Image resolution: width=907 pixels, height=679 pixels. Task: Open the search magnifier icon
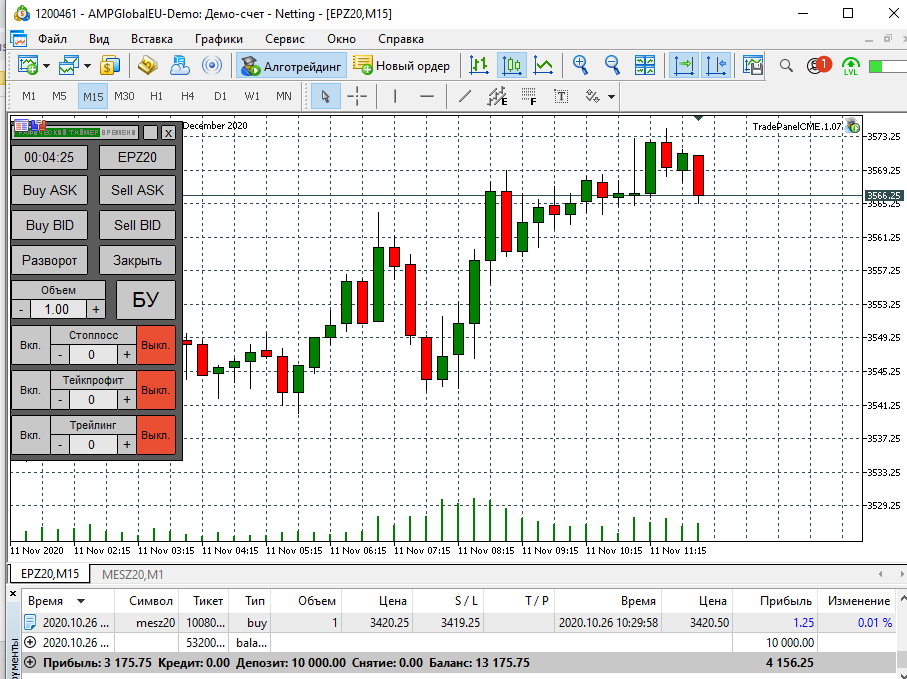point(786,66)
